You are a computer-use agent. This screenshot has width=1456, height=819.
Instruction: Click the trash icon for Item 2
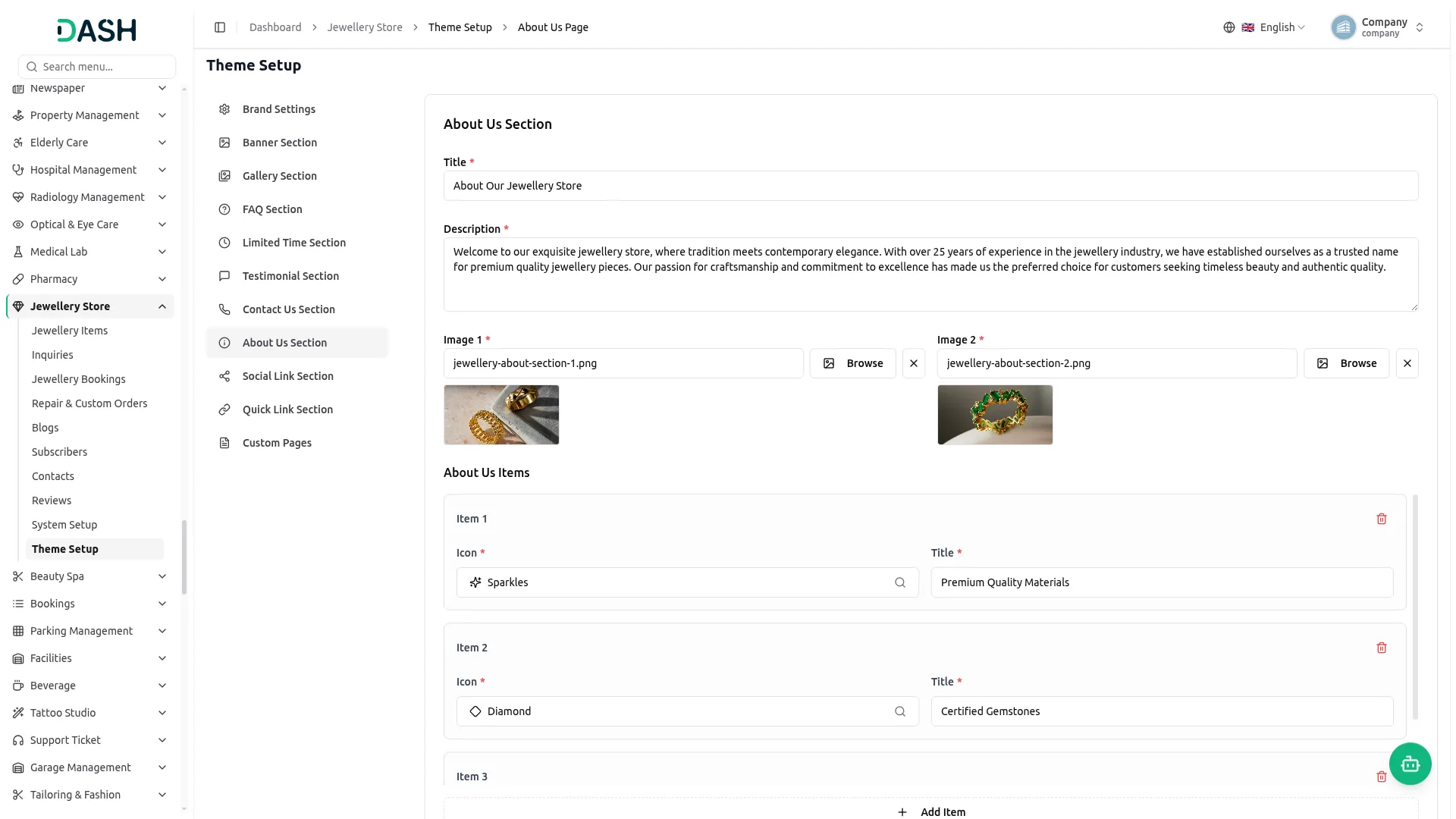(1381, 648)
